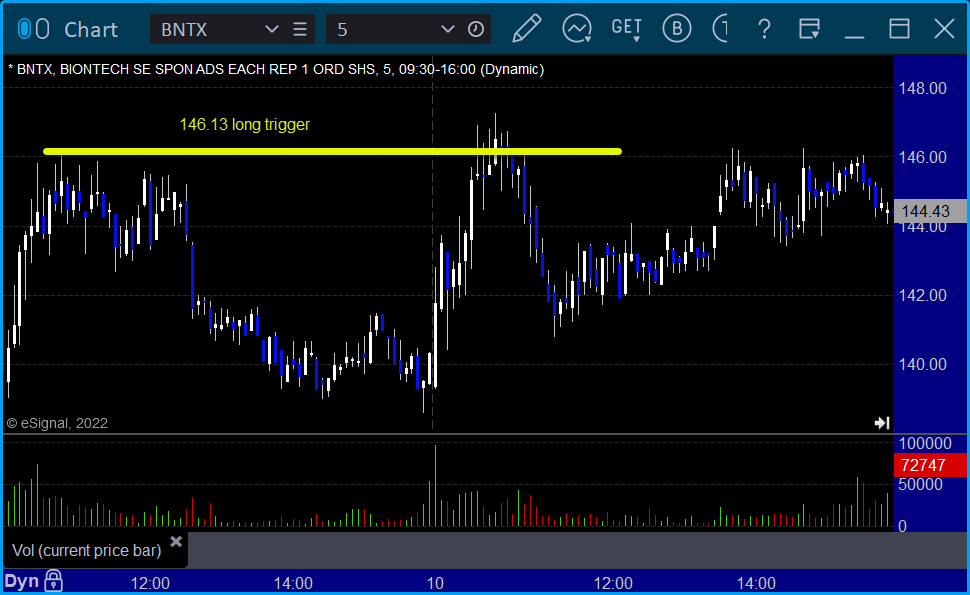Image resolution: width=970 pixels, height=595 pixels.
Task: Open the symbol list hamburger icon
Action: [x=300, y=30]
